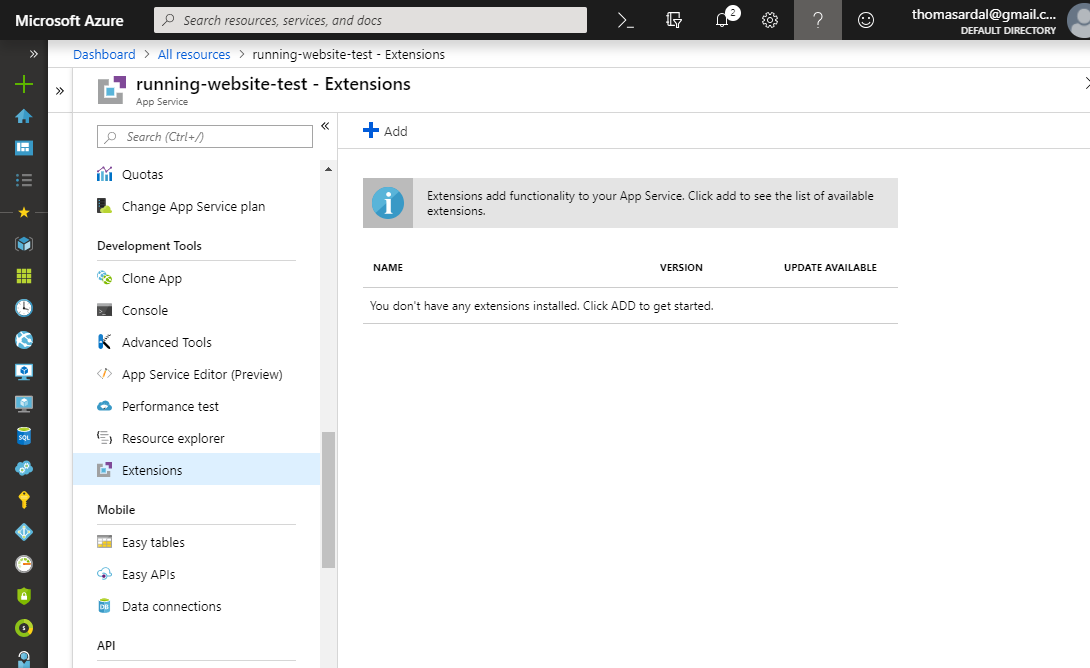This screenshot has width=1090, height=668.
Task: Open the cloud with gears sidebar icon
Action: pyautogui.click(x=24, y=468)
